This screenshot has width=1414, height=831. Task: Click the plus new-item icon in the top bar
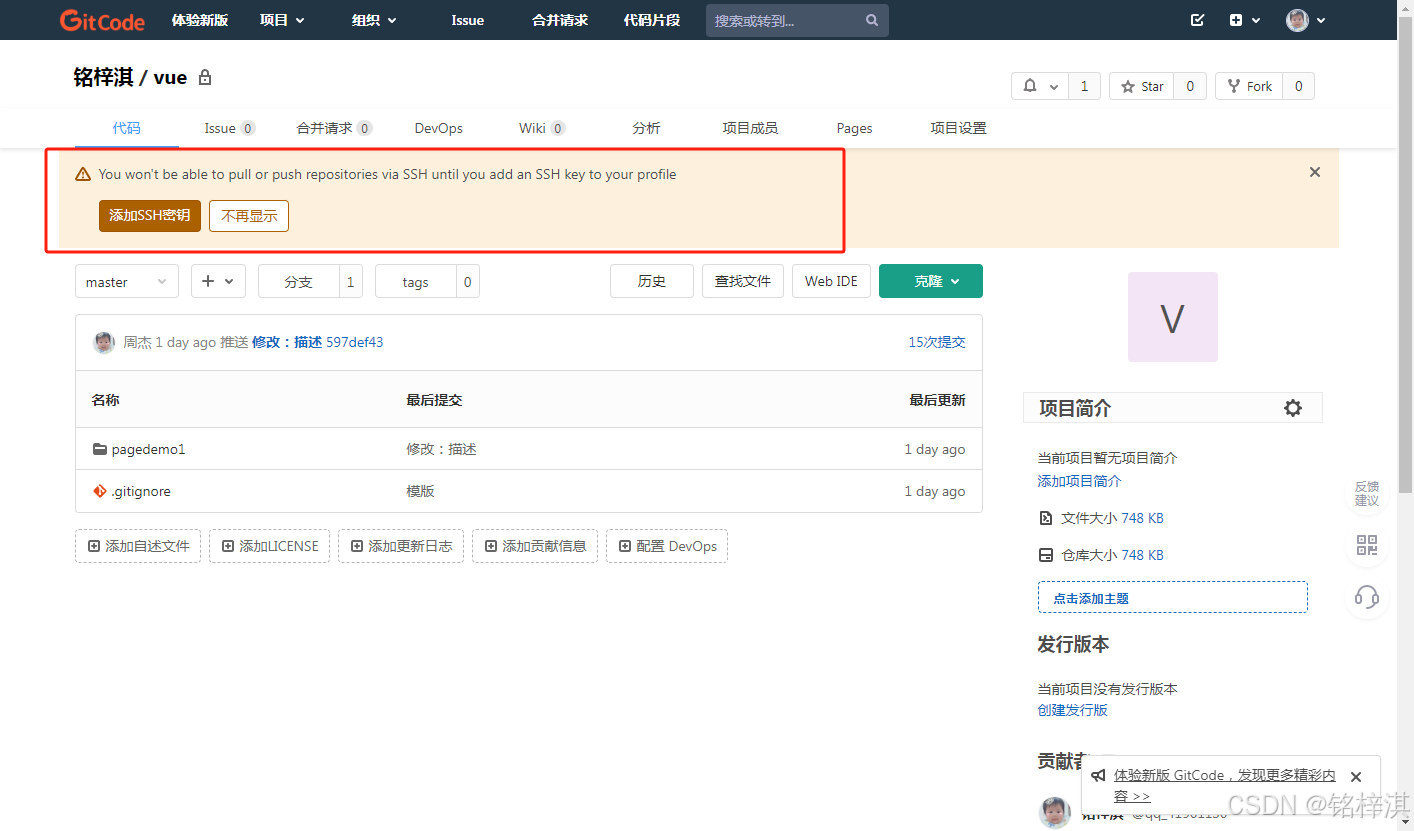tap(1236, 20)
